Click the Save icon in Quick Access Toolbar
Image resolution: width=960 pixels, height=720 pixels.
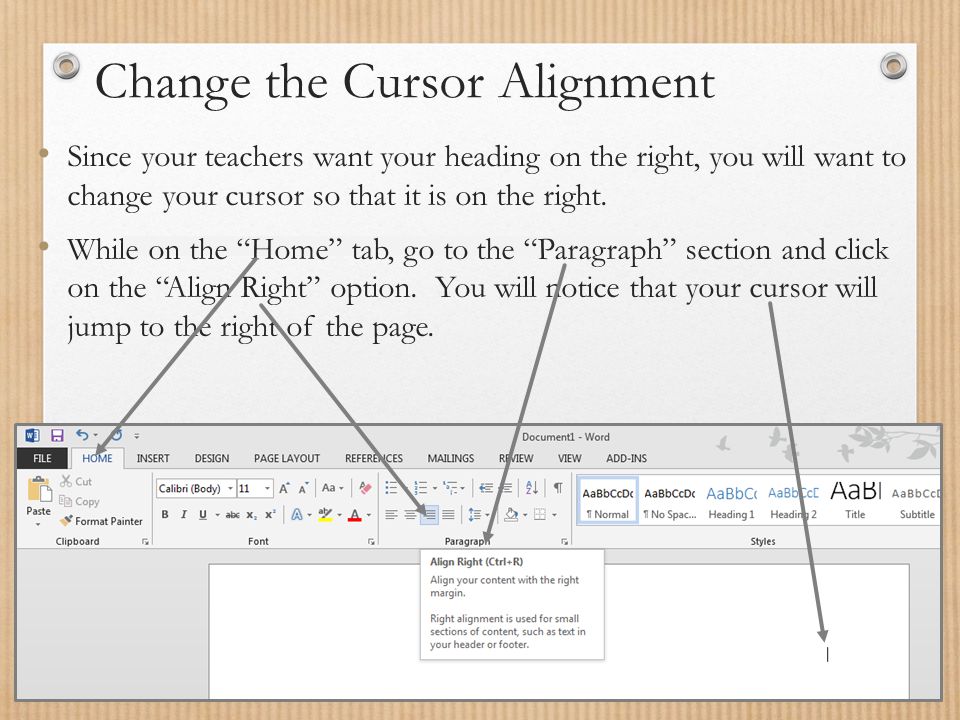[57, 435]
